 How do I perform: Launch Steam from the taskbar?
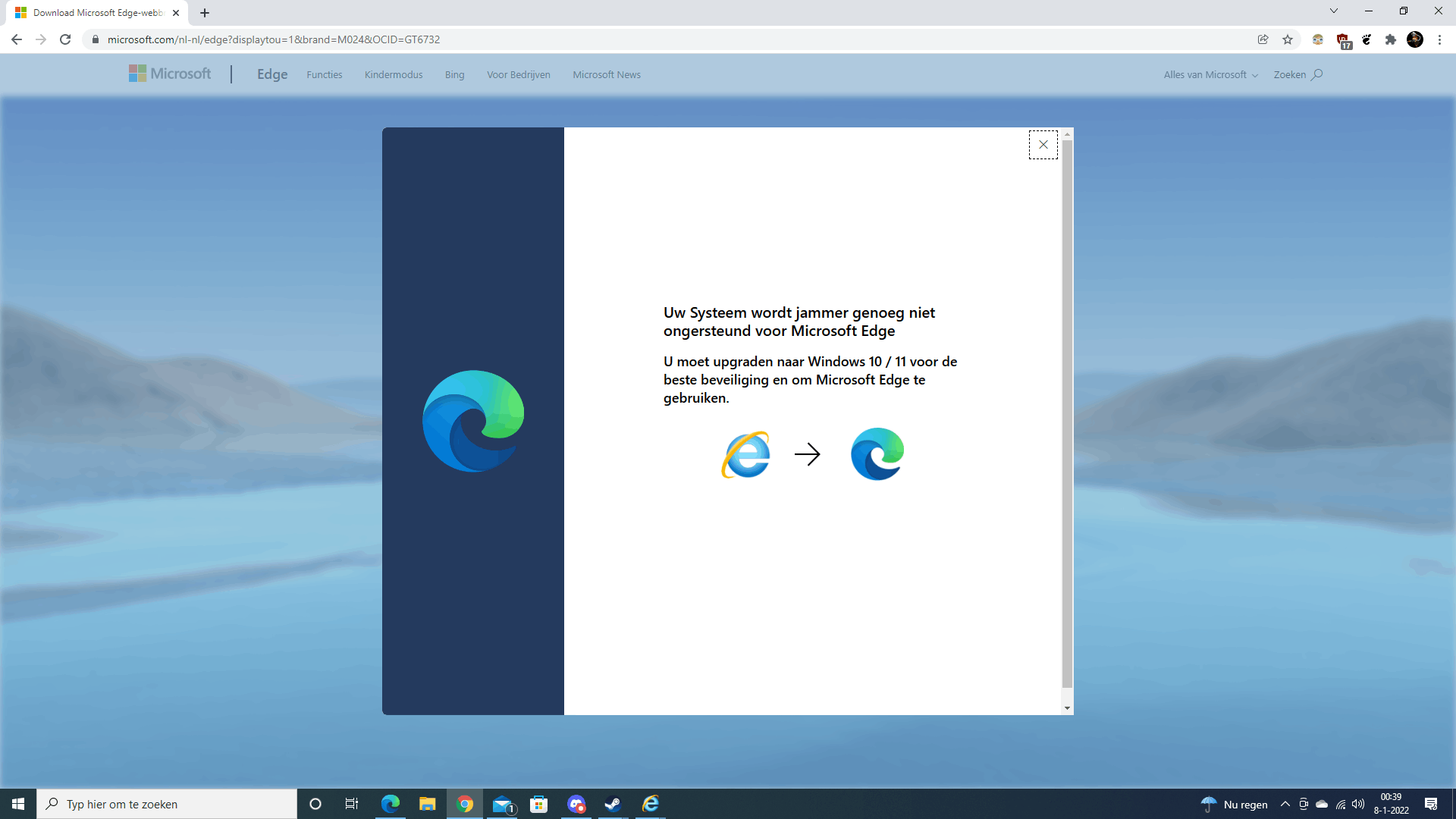613,804
